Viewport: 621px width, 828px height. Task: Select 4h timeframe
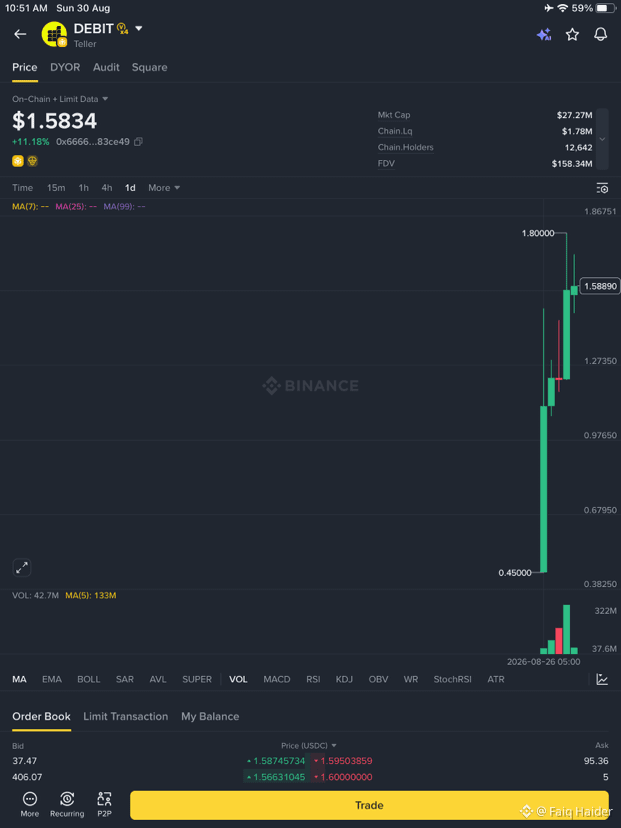[x=107, y=188]
